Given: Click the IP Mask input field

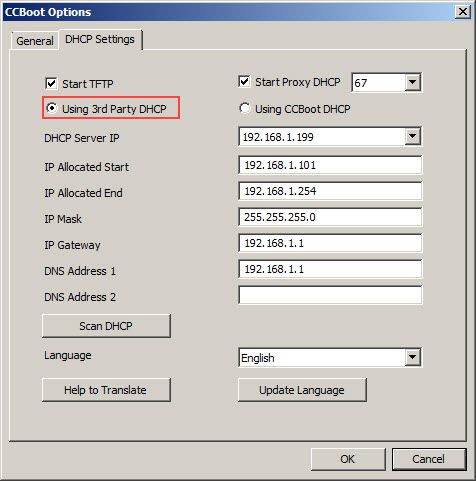Looking at the screenshot, I should (330, 217).
